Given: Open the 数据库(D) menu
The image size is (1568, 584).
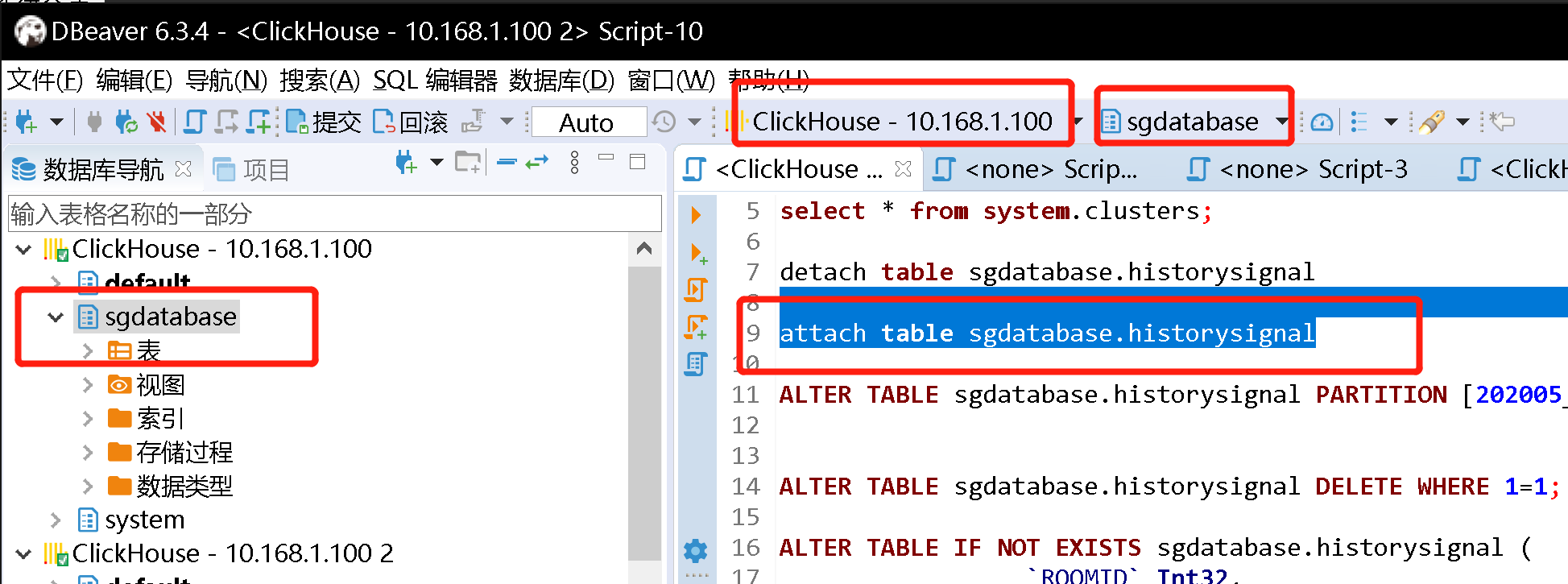Looking at the screenshot, I should 561,80.
